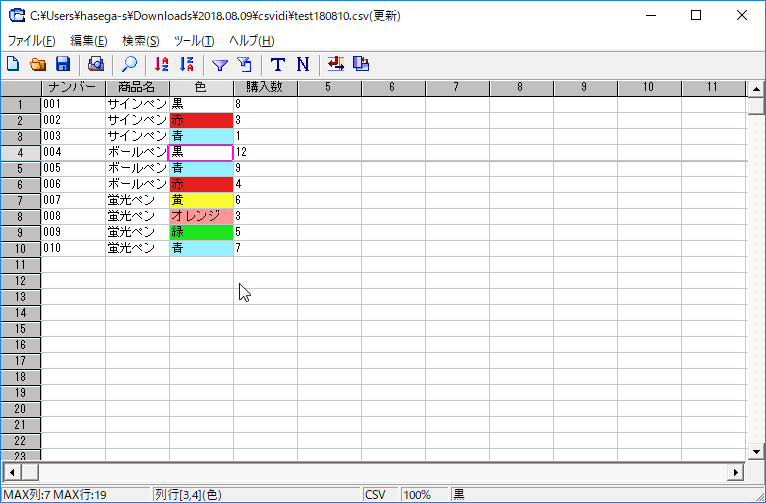
Task: Click the horizontal scrollbar left arrow
Action: [12, 472]
